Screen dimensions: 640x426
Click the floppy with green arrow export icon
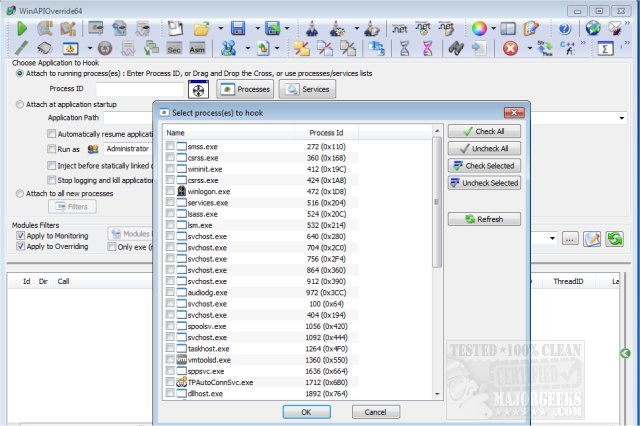[272, 29]
